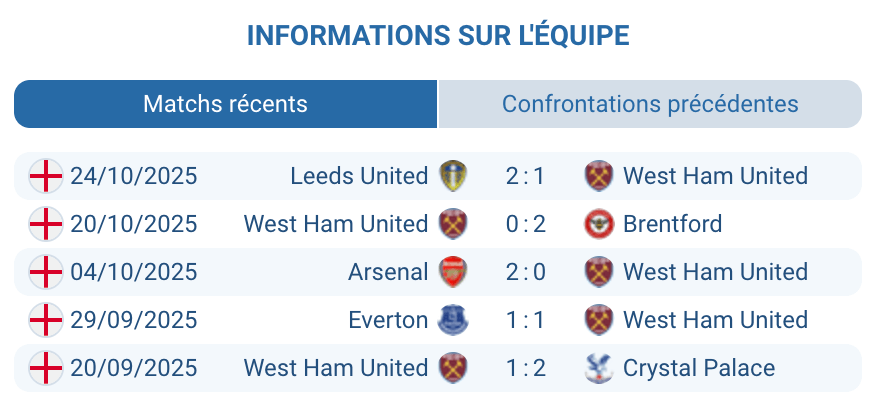Click England flag beside the 04/10/2025 match
Image resolution: width=876 pixels, height=412 pixels.
click(46, 272)
